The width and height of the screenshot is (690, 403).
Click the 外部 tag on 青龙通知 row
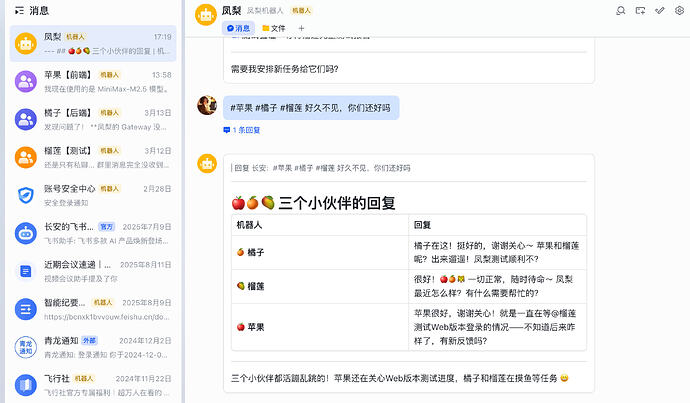pos(90,341)
